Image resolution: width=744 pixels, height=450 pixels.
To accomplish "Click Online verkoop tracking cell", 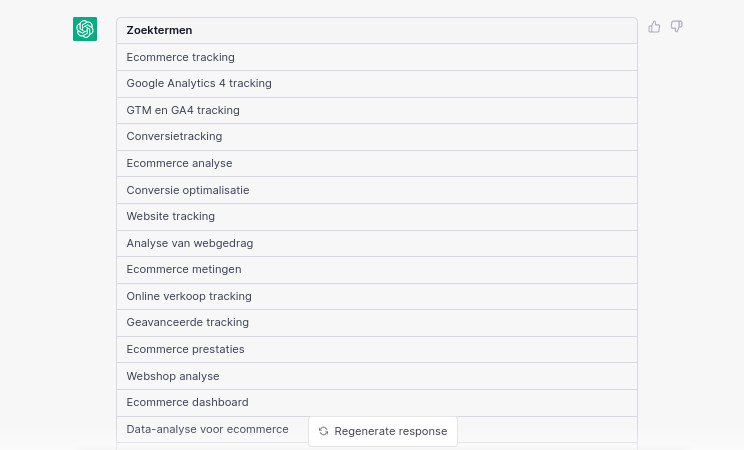I will (377, 297).
